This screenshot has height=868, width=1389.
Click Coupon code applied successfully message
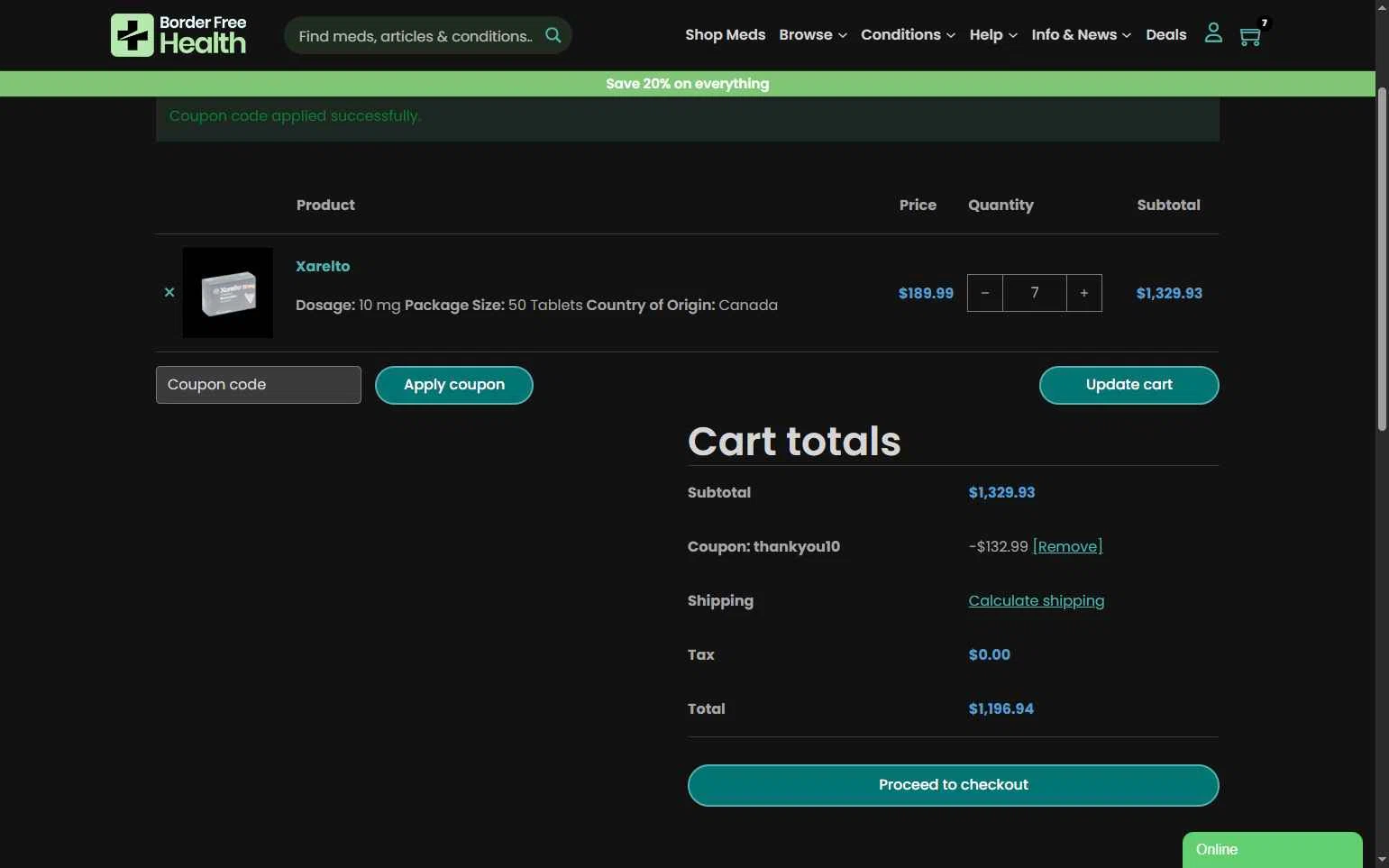(295, 115)
